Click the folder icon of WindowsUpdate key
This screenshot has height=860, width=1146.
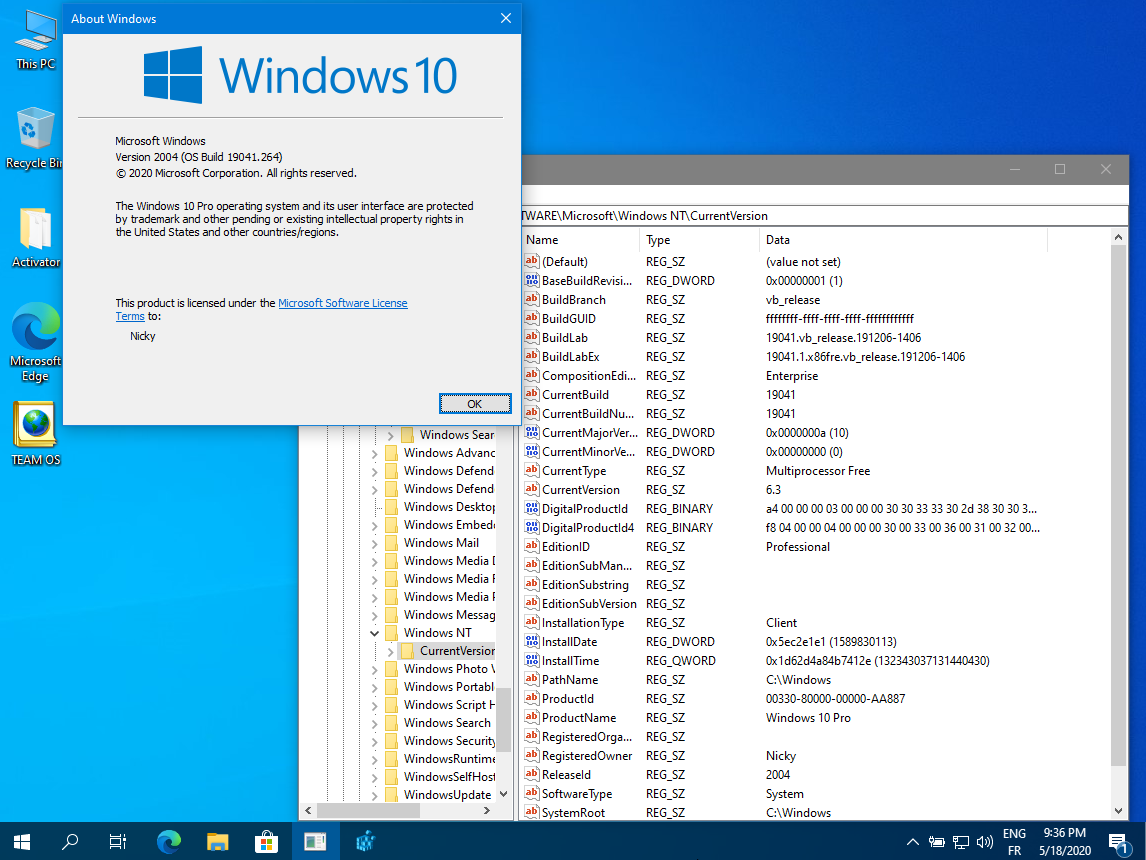[391, 795]
